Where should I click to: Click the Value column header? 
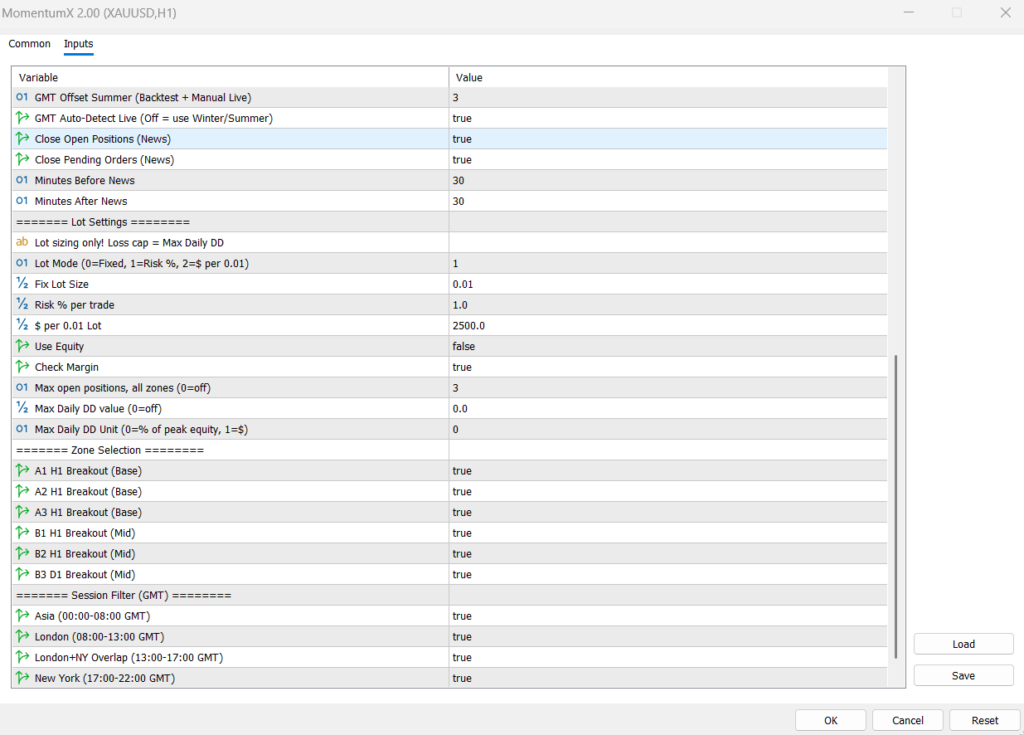pos(667,78)
